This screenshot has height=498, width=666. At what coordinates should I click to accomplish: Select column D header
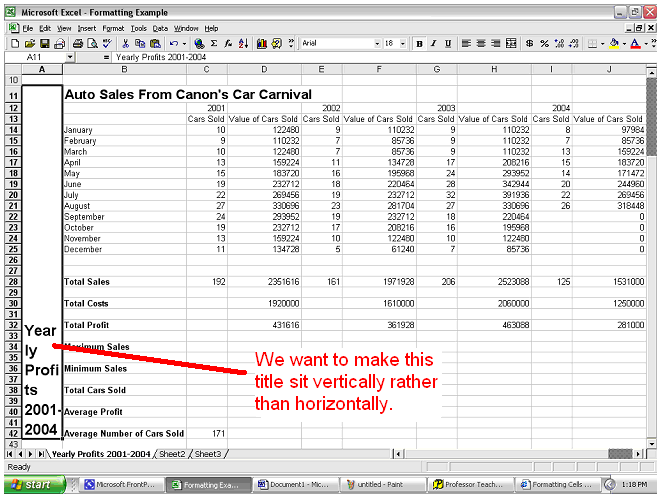click(x=264, y=69)
